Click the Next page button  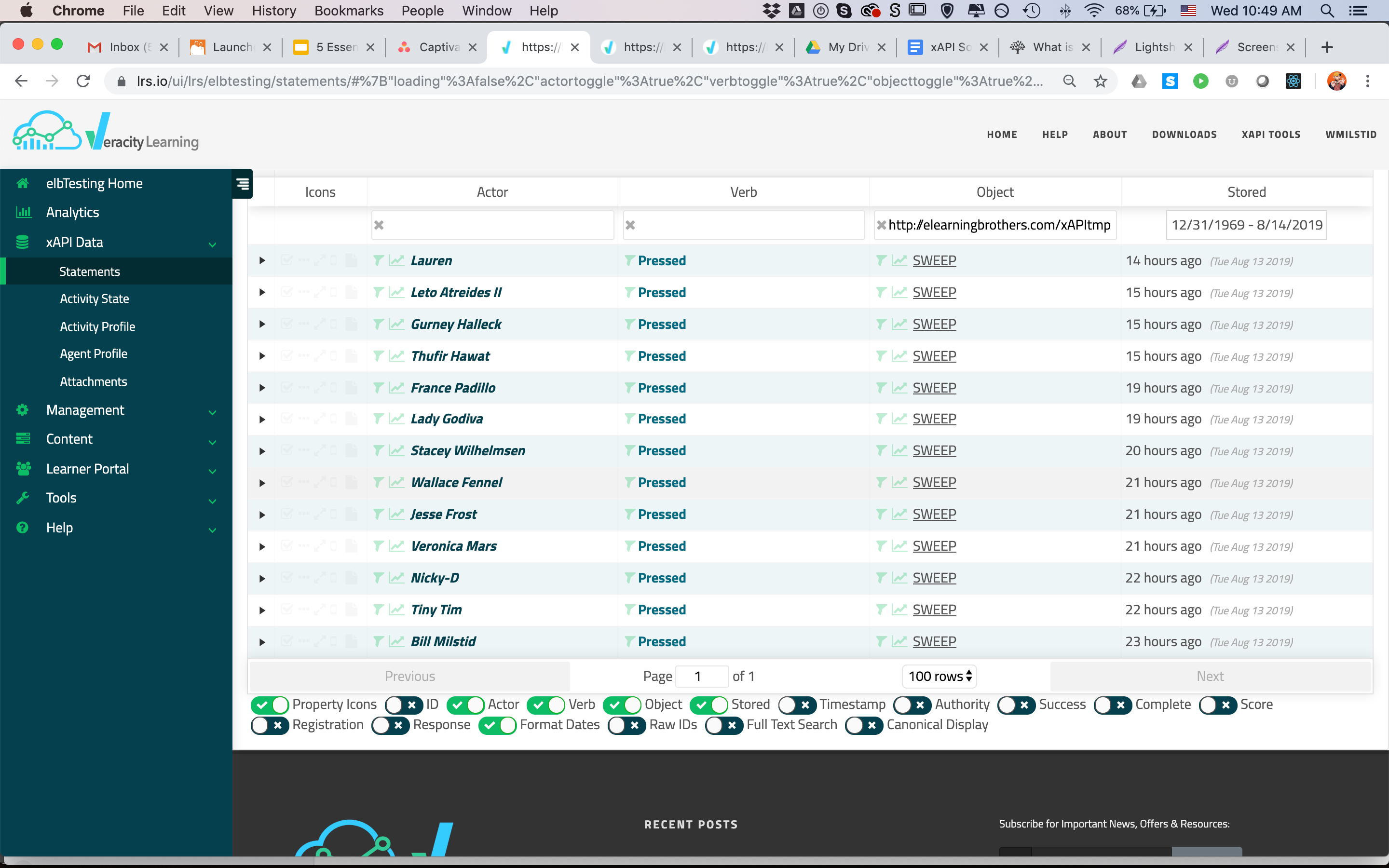point(1210,676)
